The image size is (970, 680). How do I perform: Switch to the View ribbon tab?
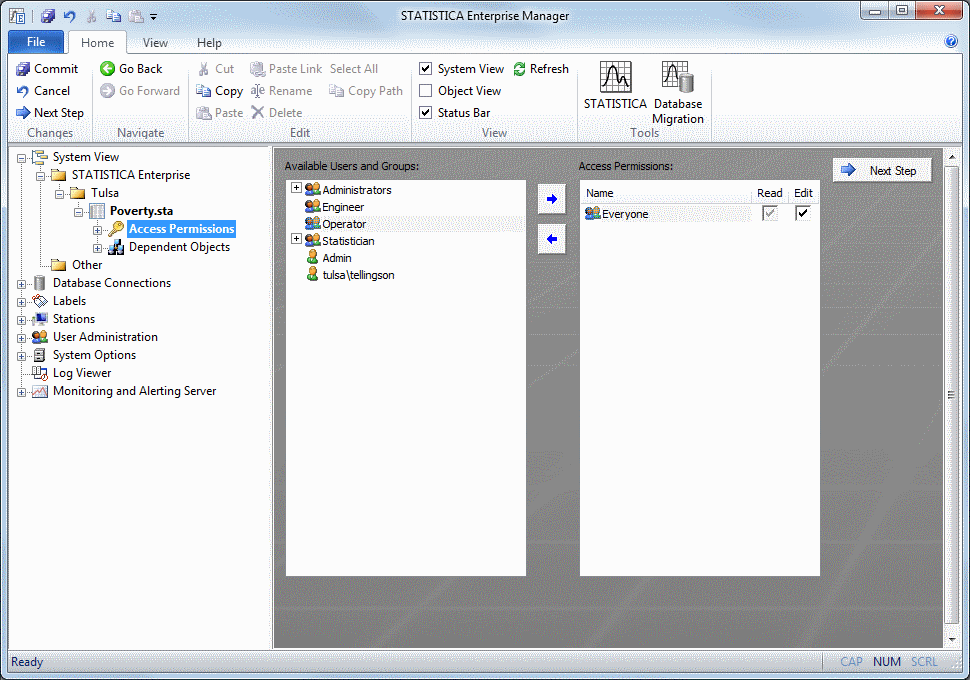[x=155, y=43]
